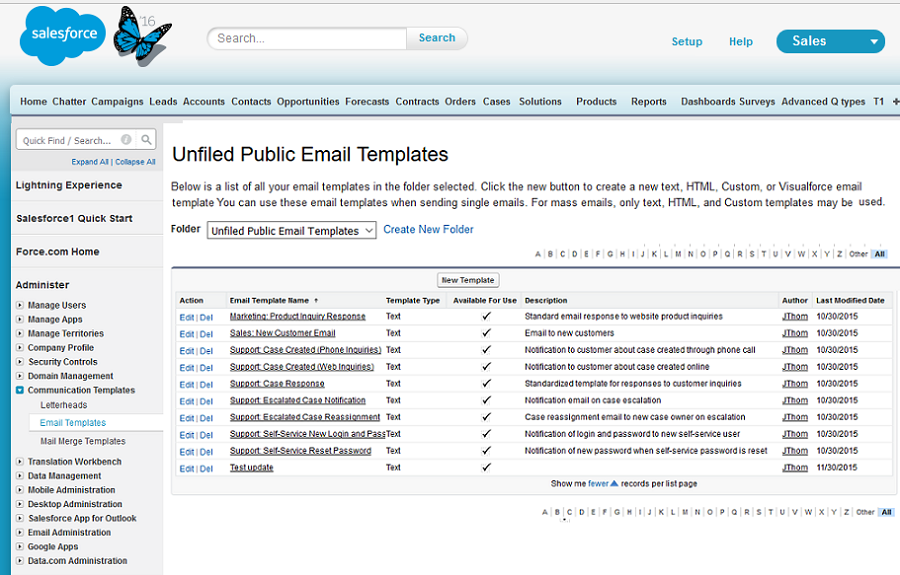Viewport: 900px width, 575px height.
Task: Filter by letter A in top alphabet bar
Action: click(x=538, y=254)
